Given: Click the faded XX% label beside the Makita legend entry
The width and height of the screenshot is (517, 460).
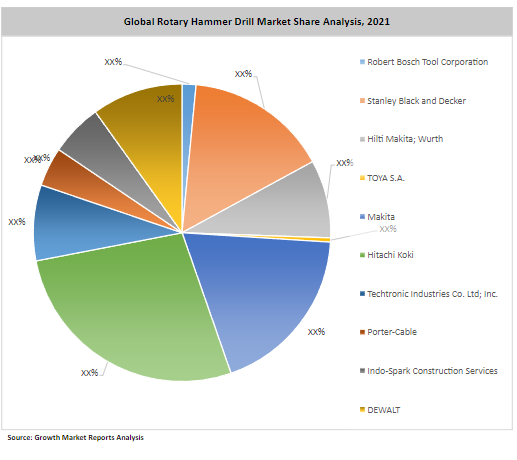Looking at the screenshot, I should [388, 229].
